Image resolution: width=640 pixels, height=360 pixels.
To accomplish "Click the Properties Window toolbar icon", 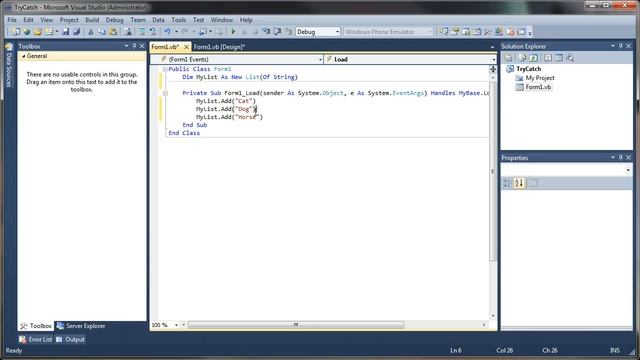I will (x=455, y=32).
